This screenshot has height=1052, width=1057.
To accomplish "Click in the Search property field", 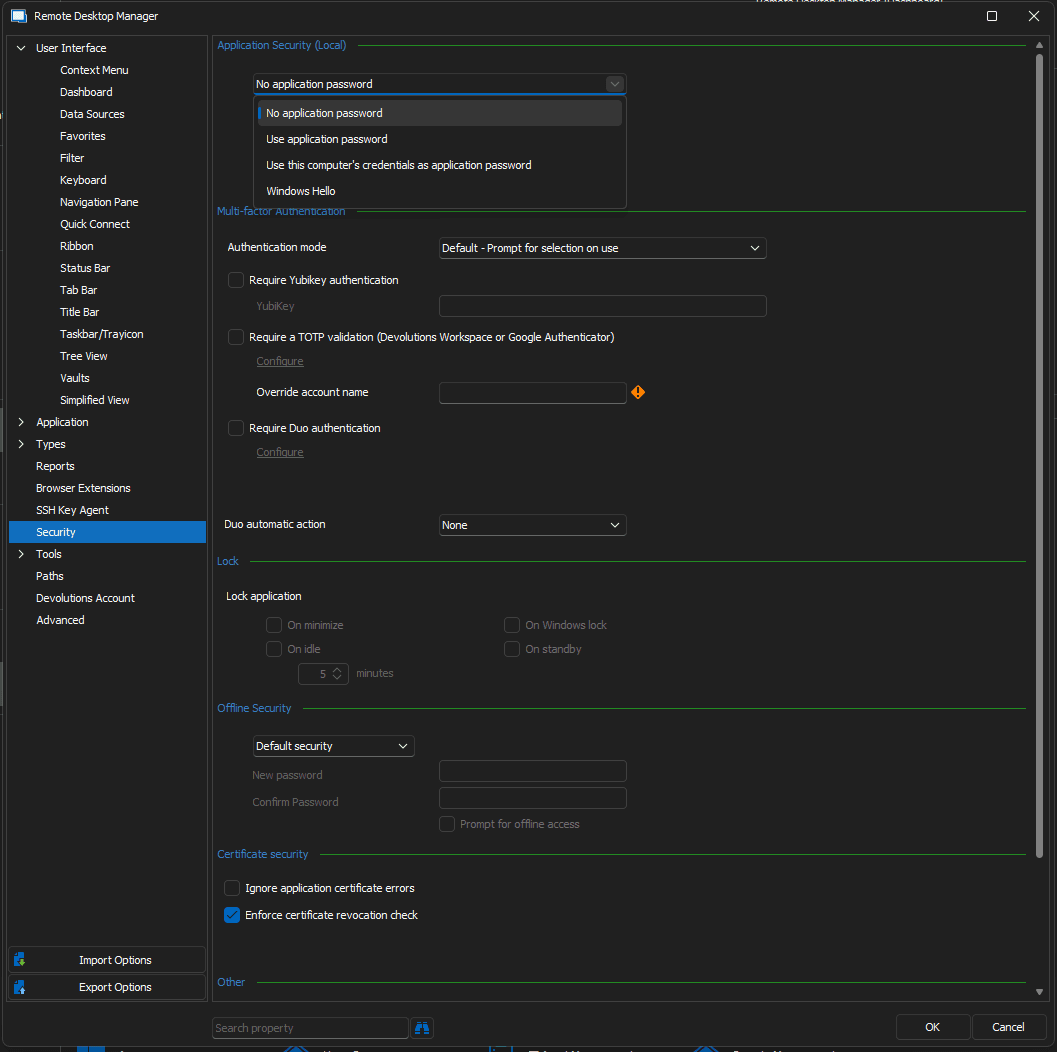I will pos(310,1028).
